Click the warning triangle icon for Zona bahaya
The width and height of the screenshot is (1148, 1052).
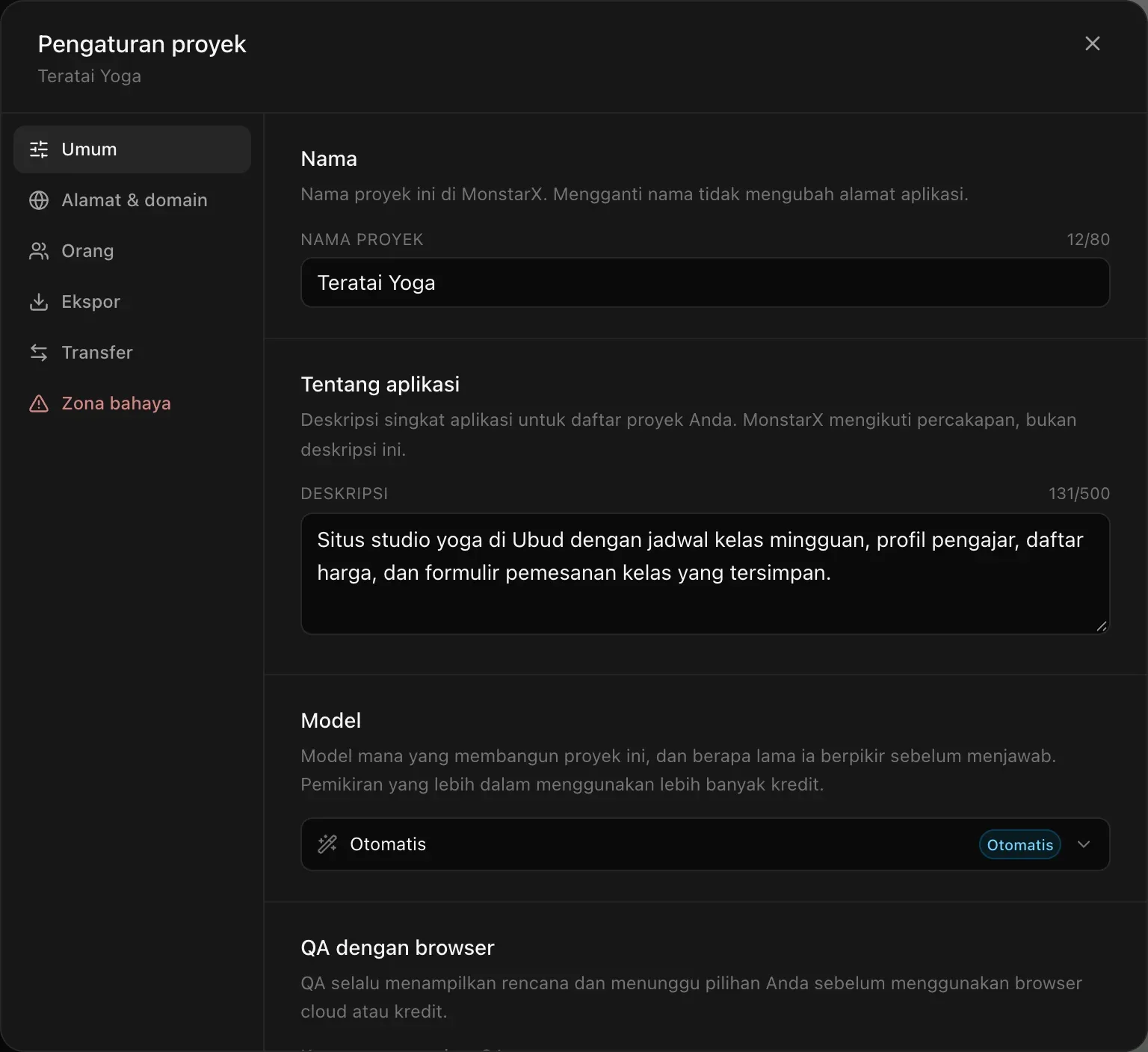[39, 403]
